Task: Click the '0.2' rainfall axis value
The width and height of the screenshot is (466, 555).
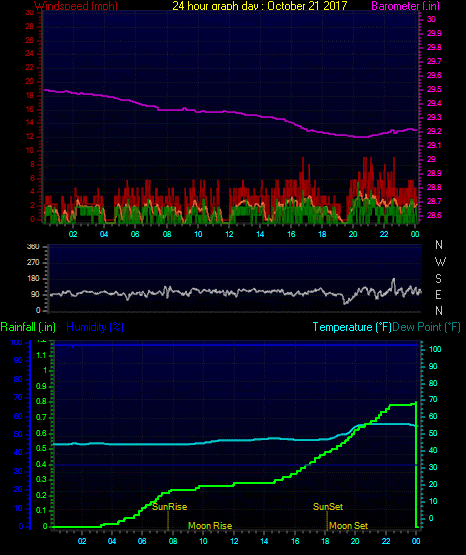Action: (x=41, y=495)
